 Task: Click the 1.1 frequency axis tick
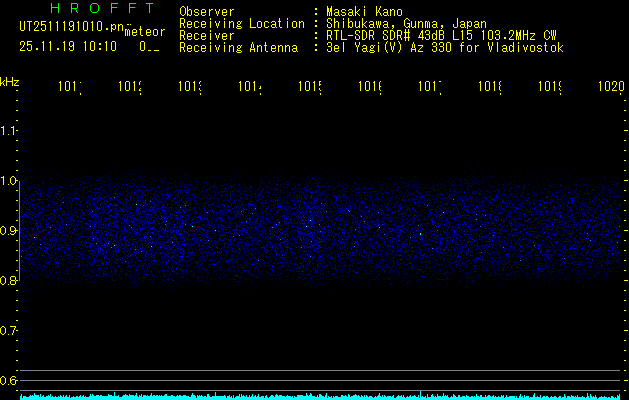9,131
